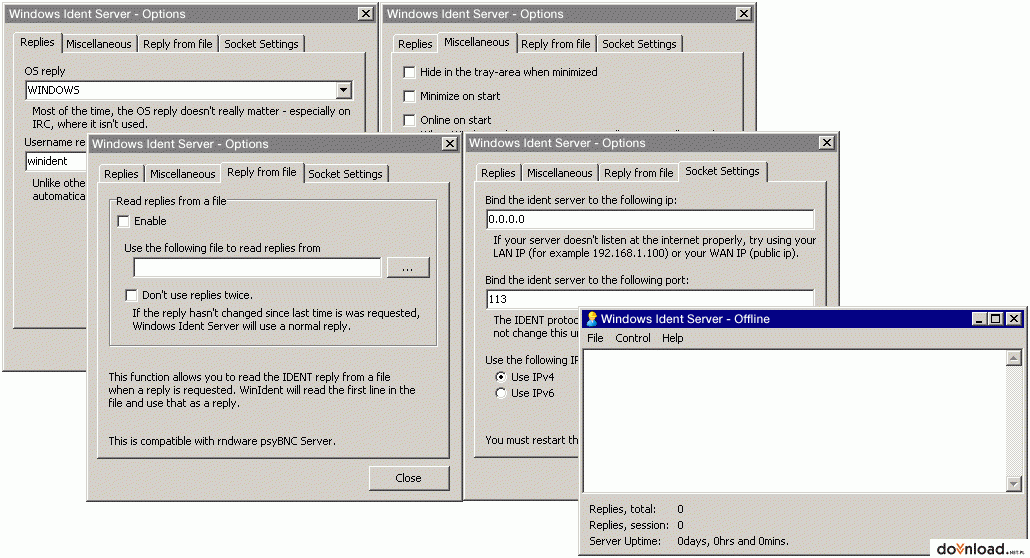Viewport: 1030px width, 558px height.
Task: Click 'Use the following file to read replies from' label
Action: tap(223, 248)
